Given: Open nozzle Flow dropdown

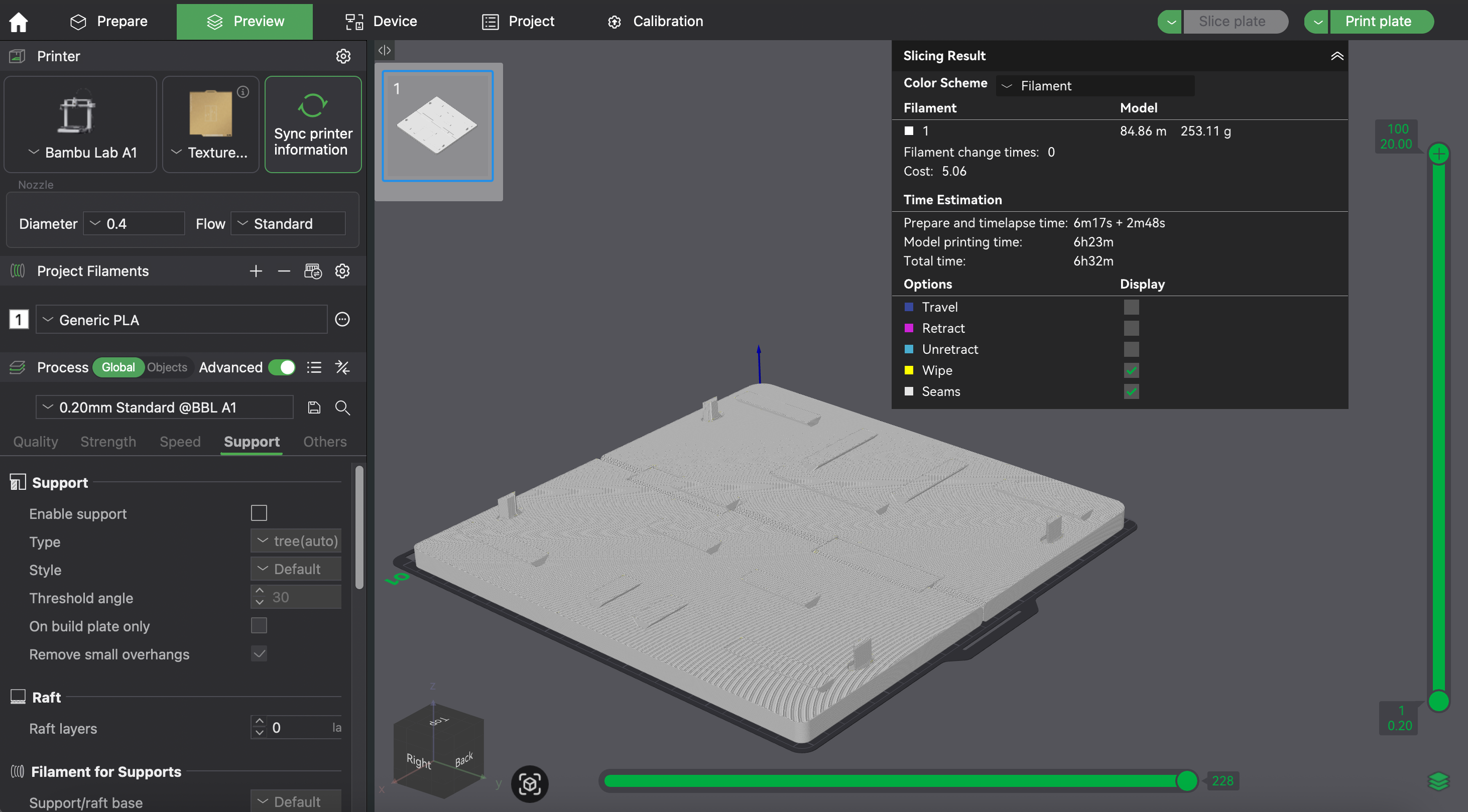Looking at the screenshot, I should (288, 223).
